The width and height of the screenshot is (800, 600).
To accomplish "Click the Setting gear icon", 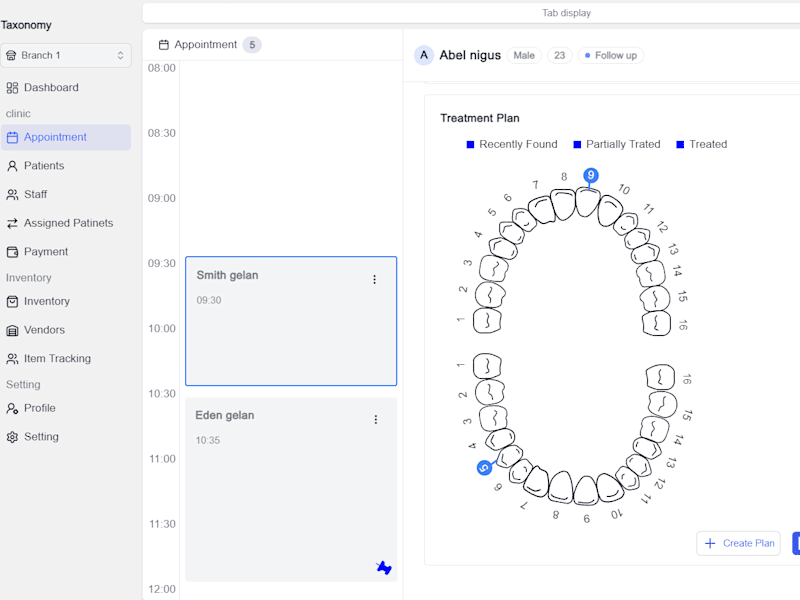I will pos(12,437).
